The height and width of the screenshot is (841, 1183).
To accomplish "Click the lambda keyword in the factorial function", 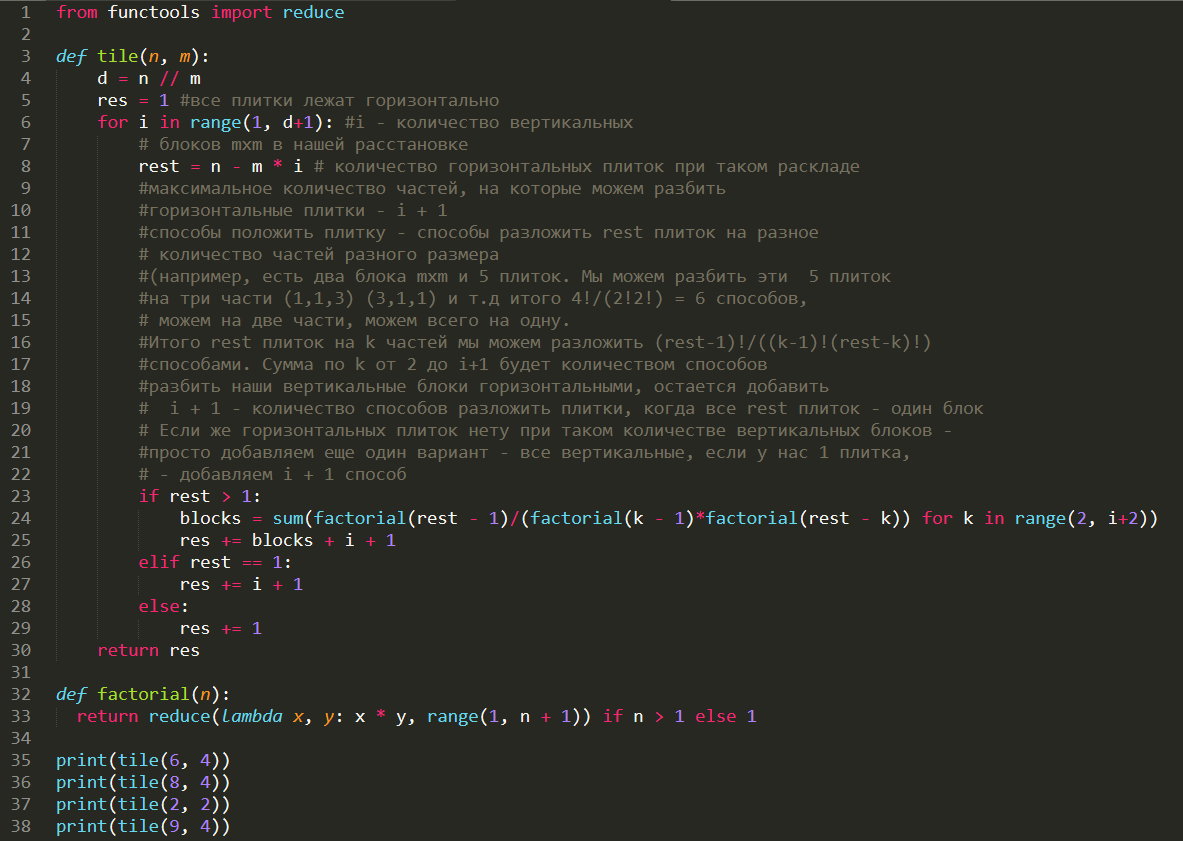I will coord(252,717).
